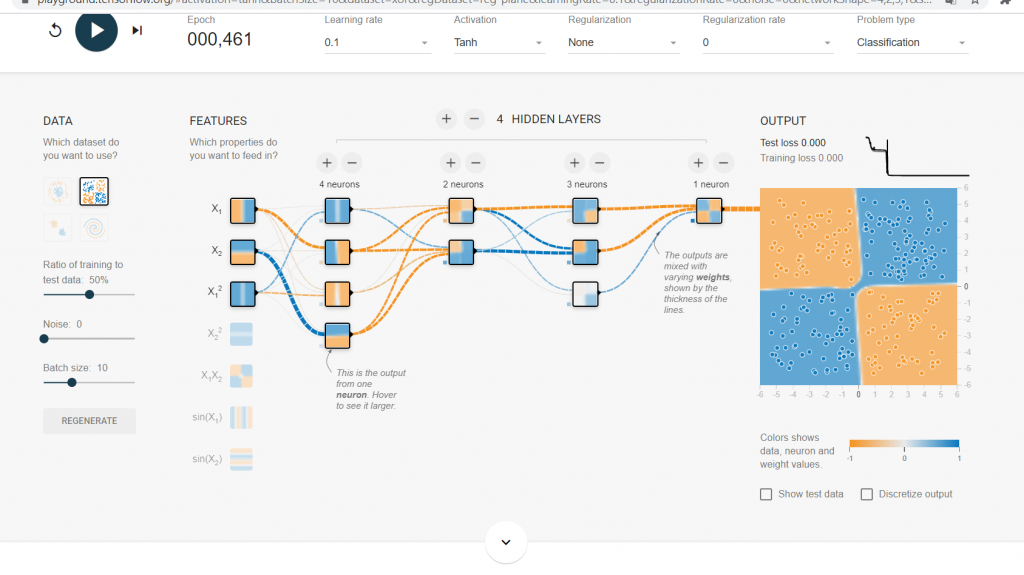Viewport: 1024px width, 575px height.
Task: Toggle the X1 squared input feature
Action: [x=242, y=293]
